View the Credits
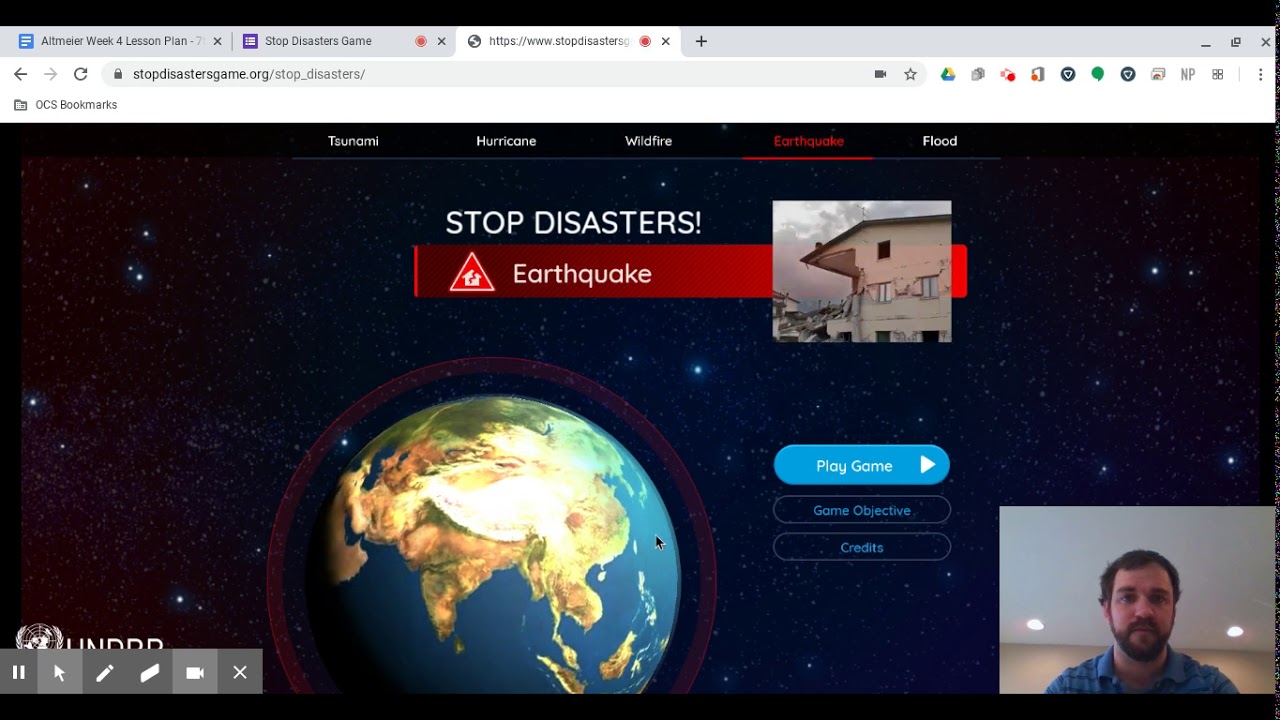1280x720 pixels. click(x=861, y=547)
